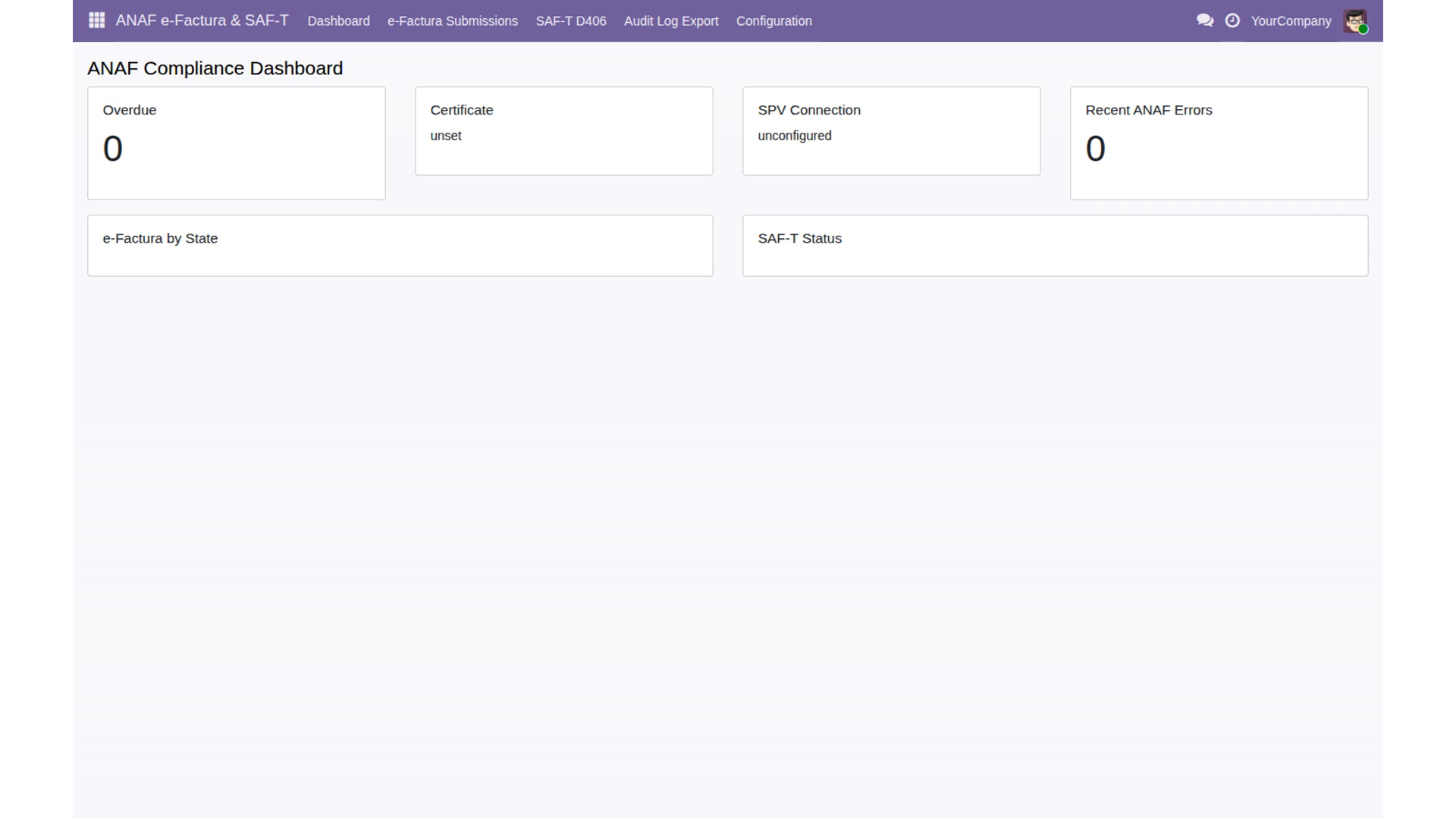This screenshot has height=819, width=1456.
Task: Click the YourCompany company switcher
Action: coord(1291,21)
